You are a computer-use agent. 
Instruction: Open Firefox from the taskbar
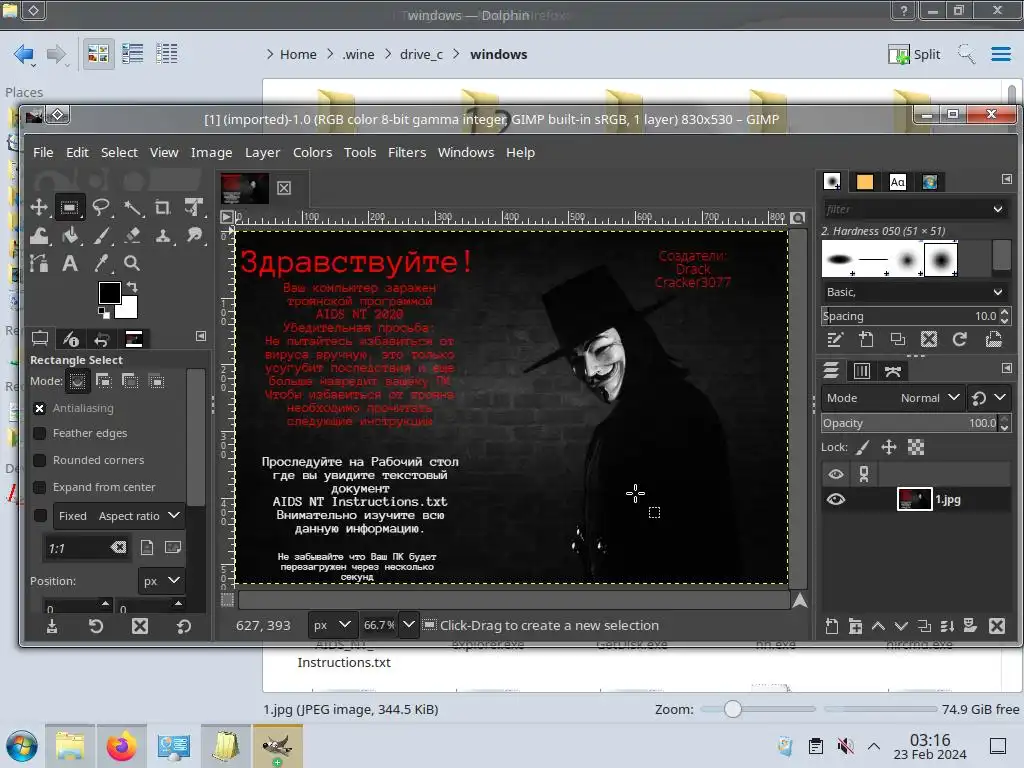[121, 746]
